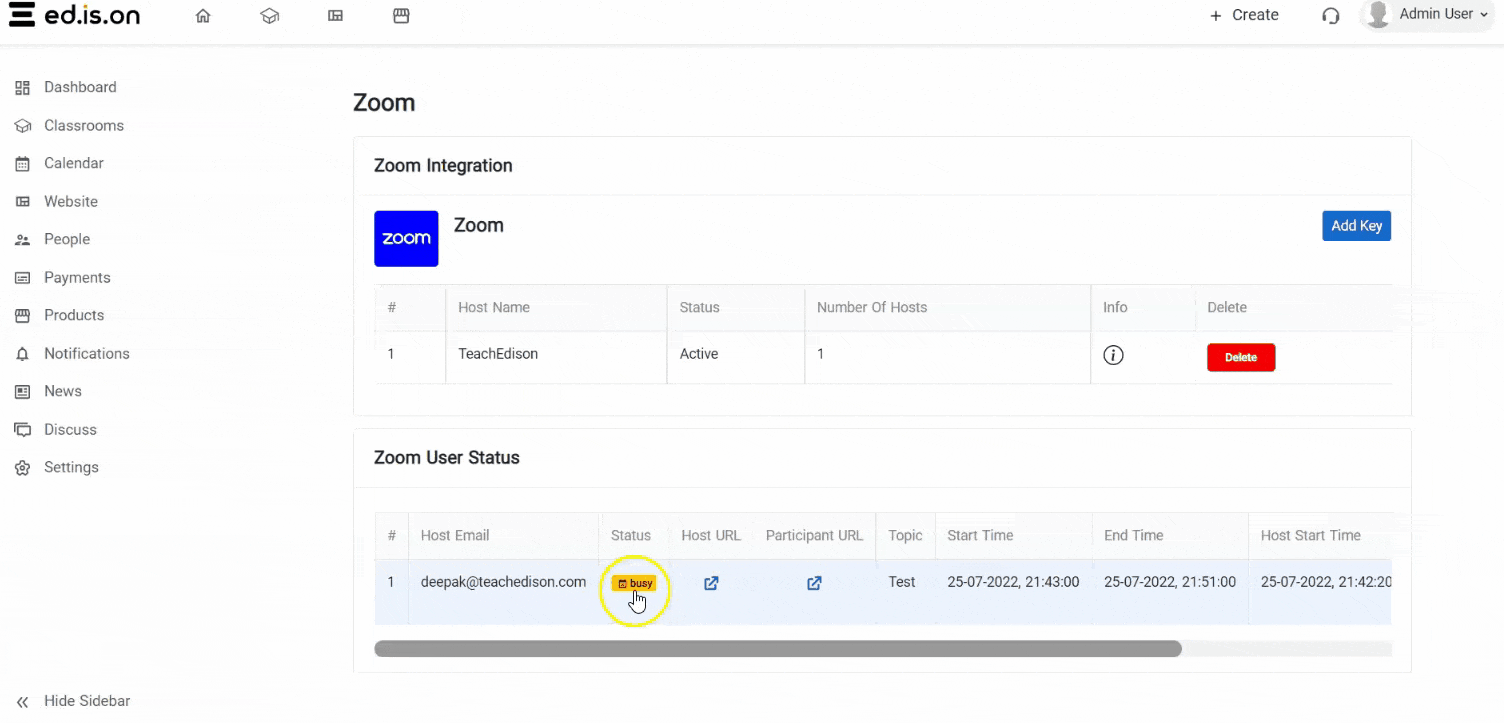Click the Notifications bell icon in the sidebar

point(22,354)
